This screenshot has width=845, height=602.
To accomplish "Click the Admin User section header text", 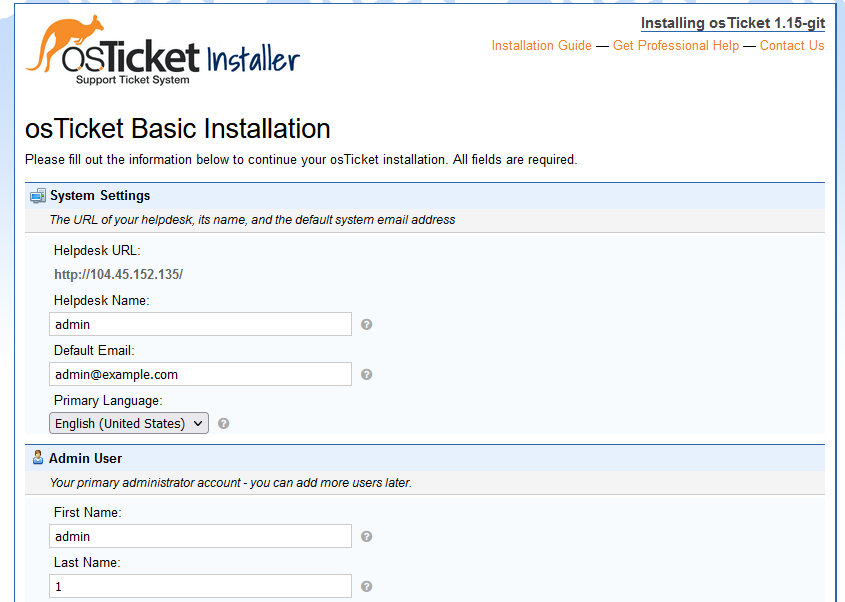I will tap(85, 458).
